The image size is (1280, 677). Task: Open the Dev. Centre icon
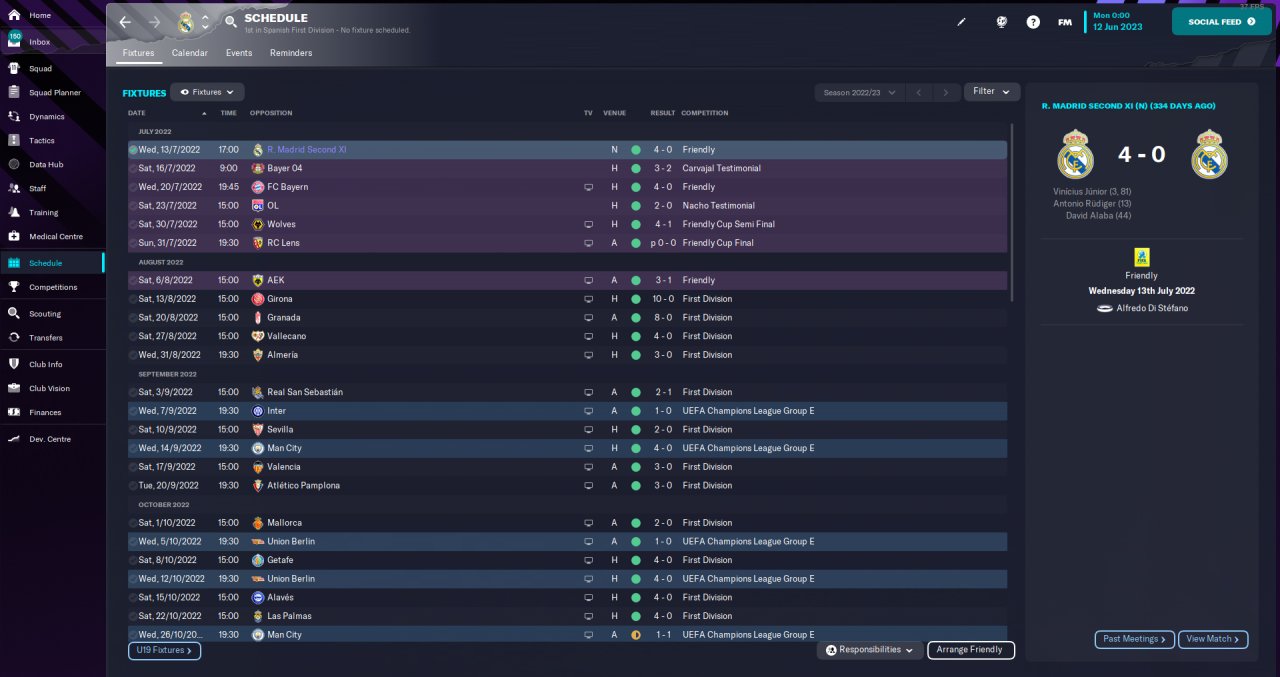[x=14, y=439]
